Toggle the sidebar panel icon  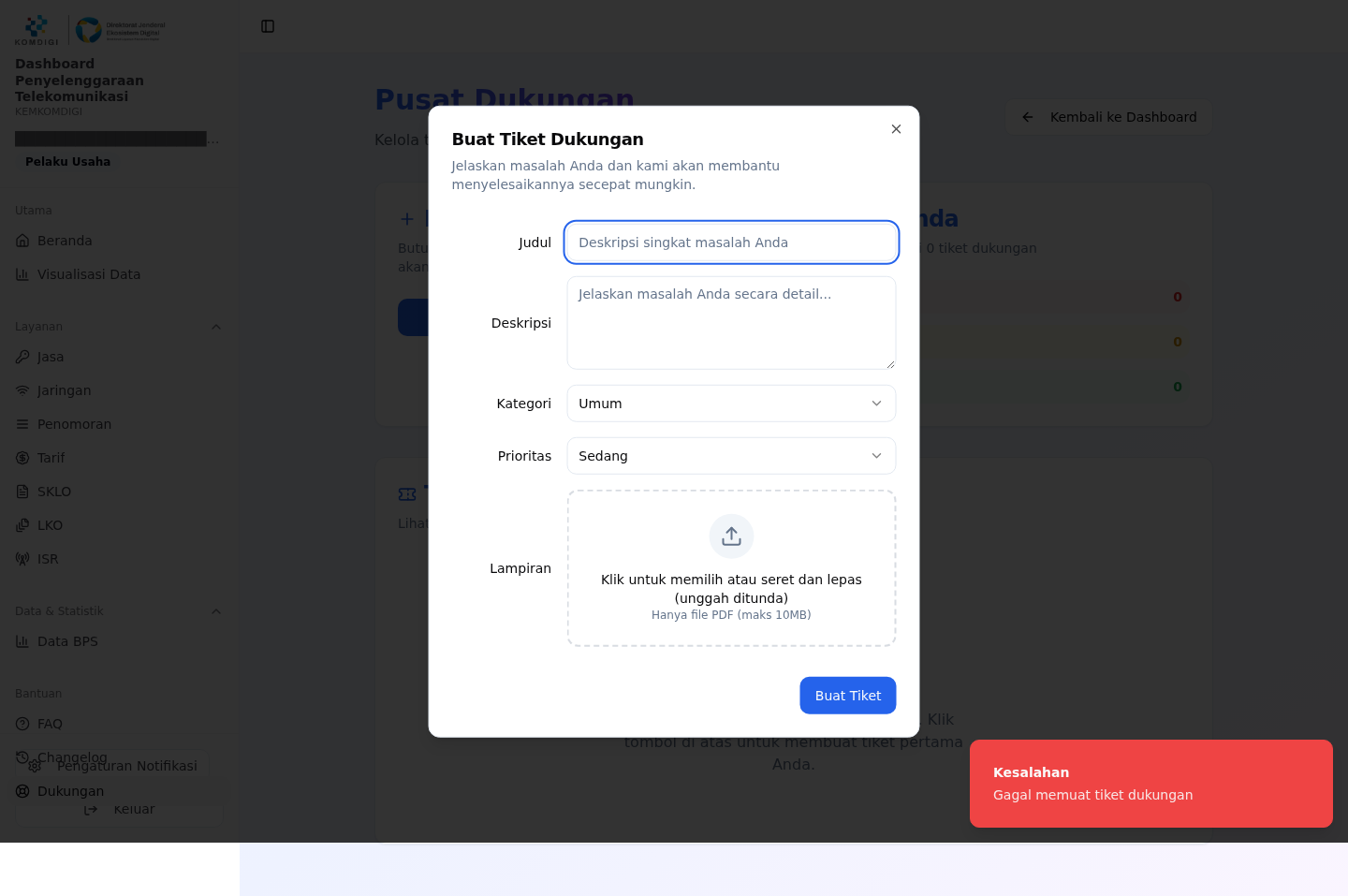(268, 26)
